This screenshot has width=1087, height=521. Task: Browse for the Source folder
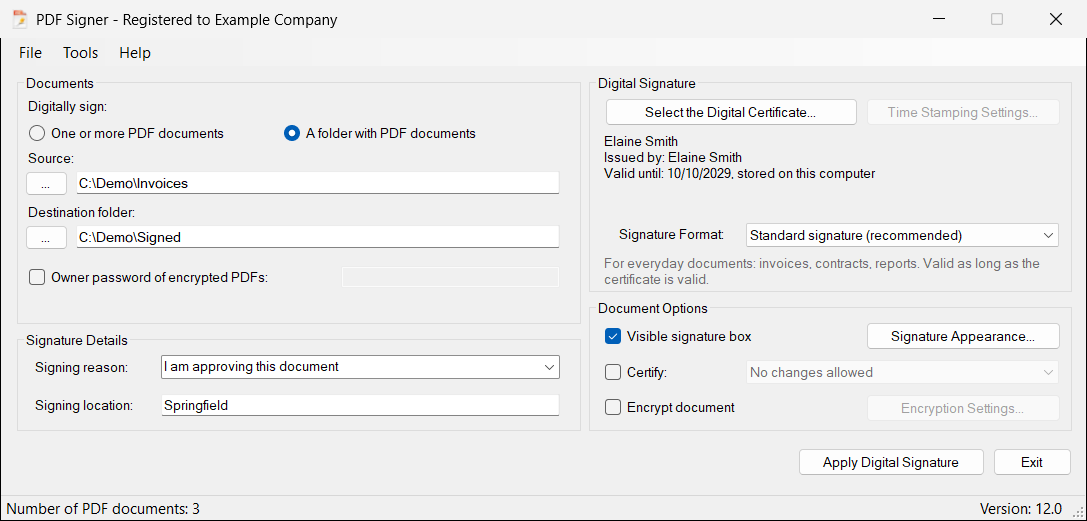pos(46,184)
